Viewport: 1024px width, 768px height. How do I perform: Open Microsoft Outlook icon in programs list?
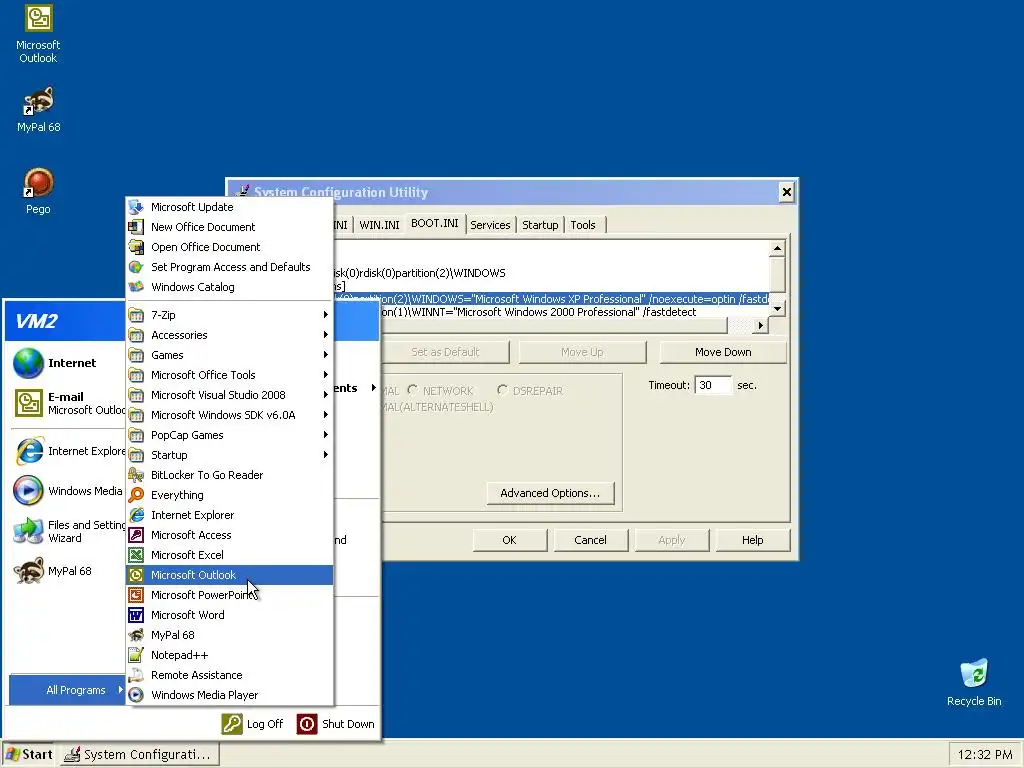[x=136, y=575]
